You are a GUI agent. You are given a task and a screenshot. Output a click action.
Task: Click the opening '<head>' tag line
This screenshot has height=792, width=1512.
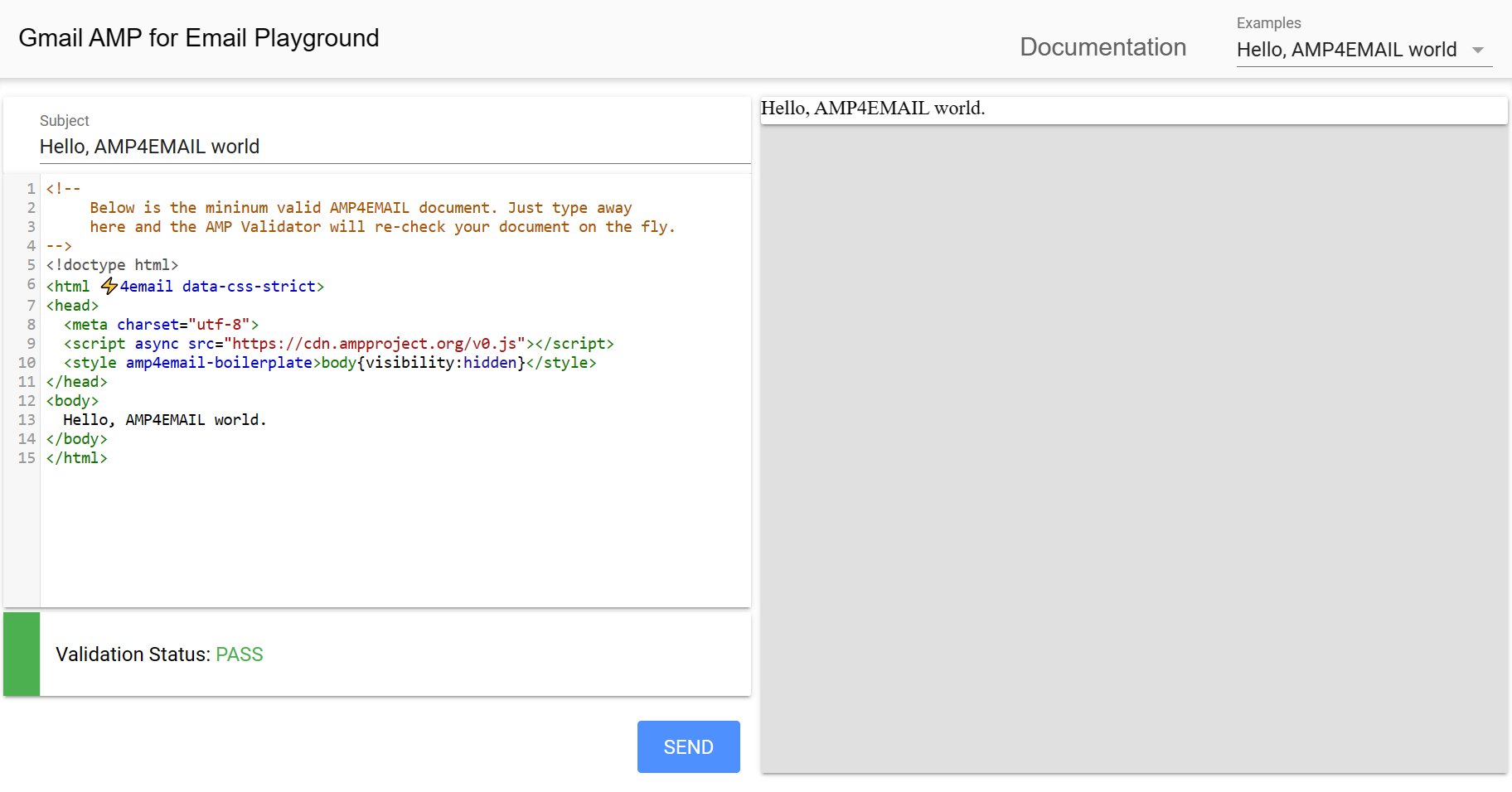coord(72,306)
